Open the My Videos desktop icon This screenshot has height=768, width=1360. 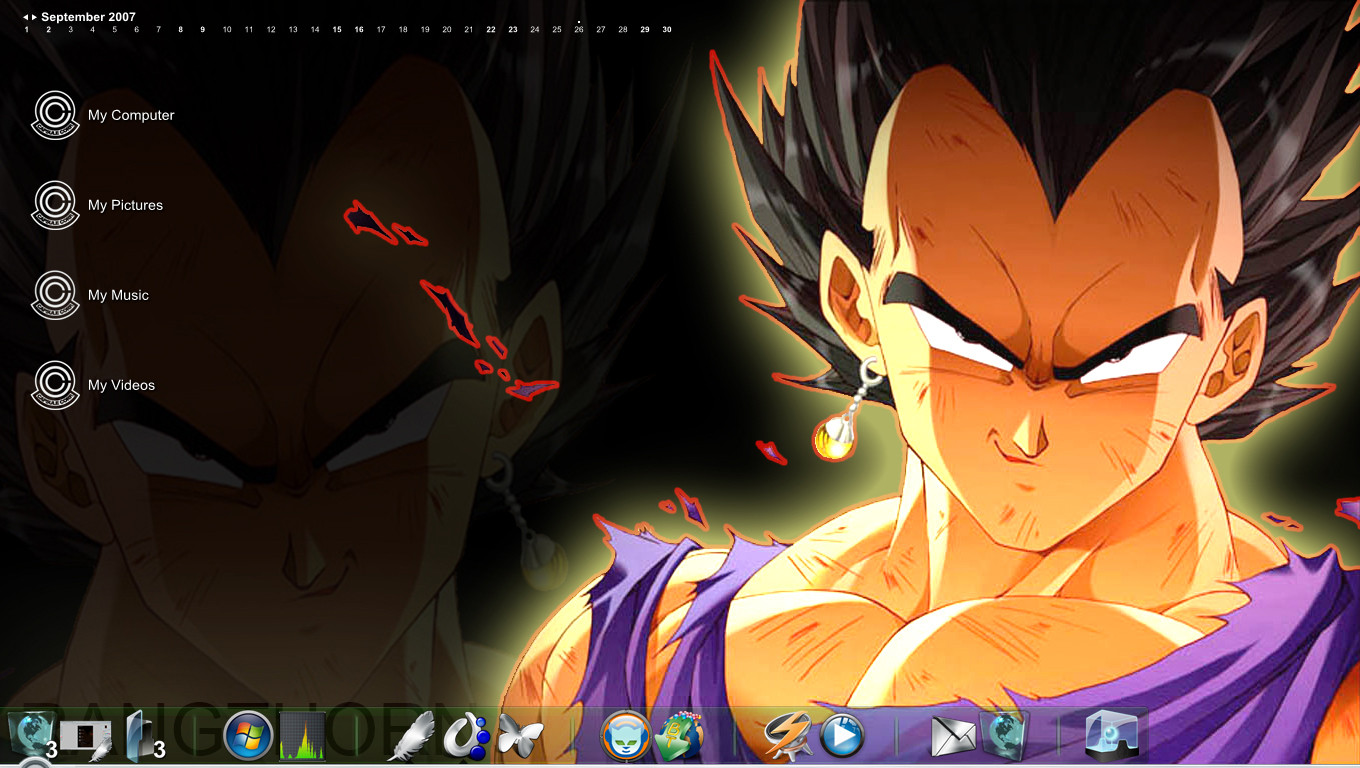93,385
